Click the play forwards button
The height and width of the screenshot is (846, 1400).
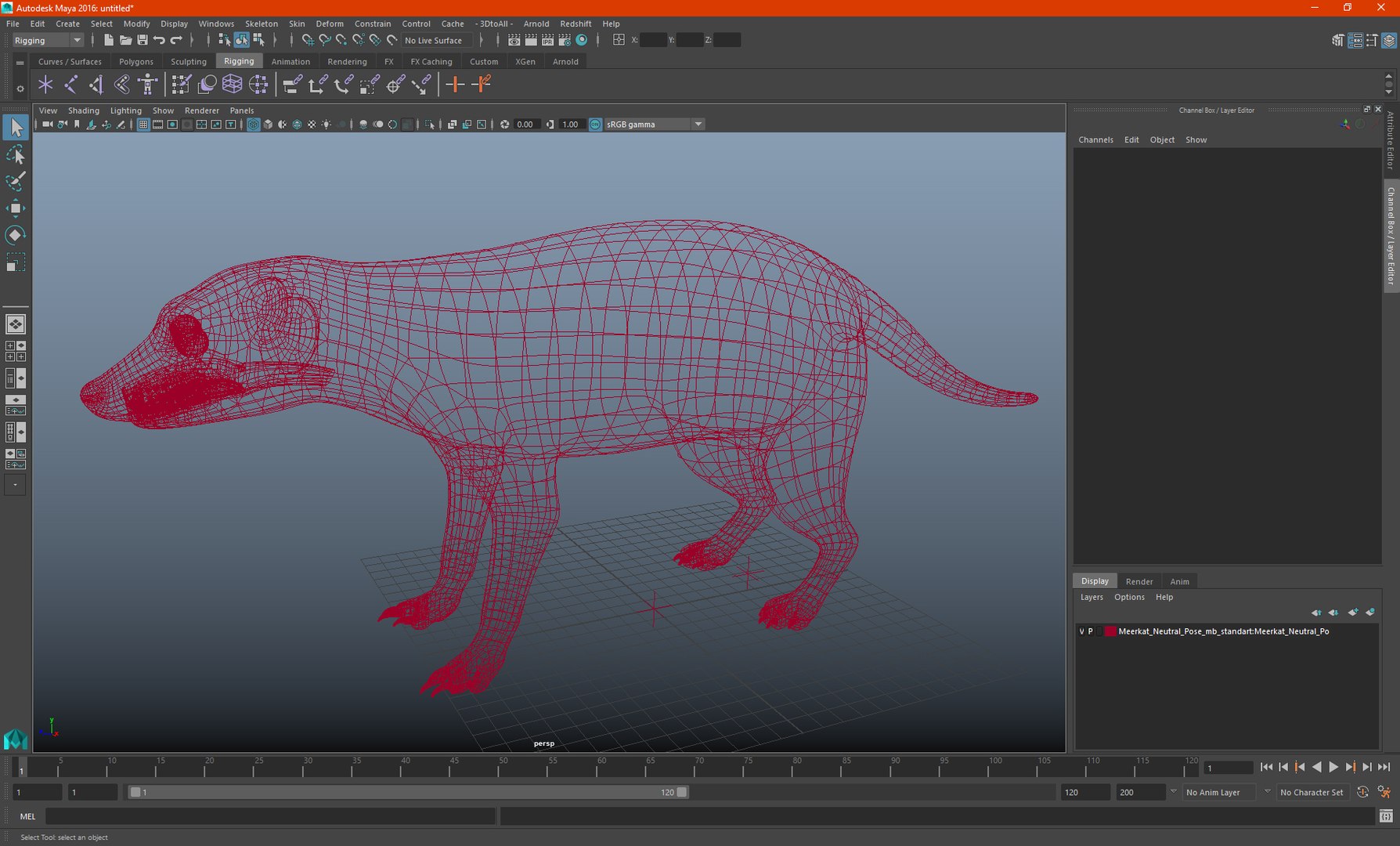pos(1333,768)
